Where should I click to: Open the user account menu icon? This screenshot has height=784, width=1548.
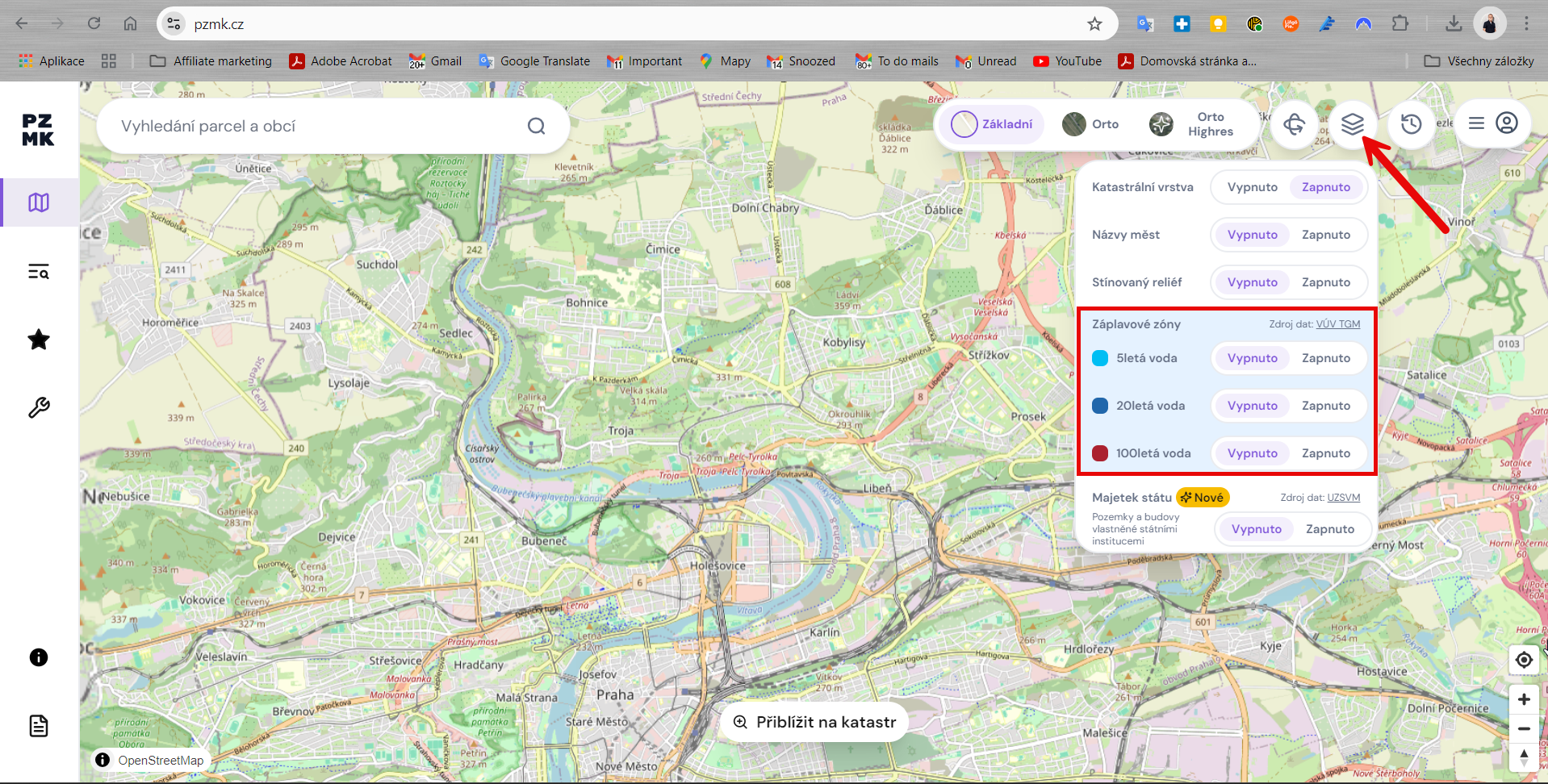pos(1506,123)
